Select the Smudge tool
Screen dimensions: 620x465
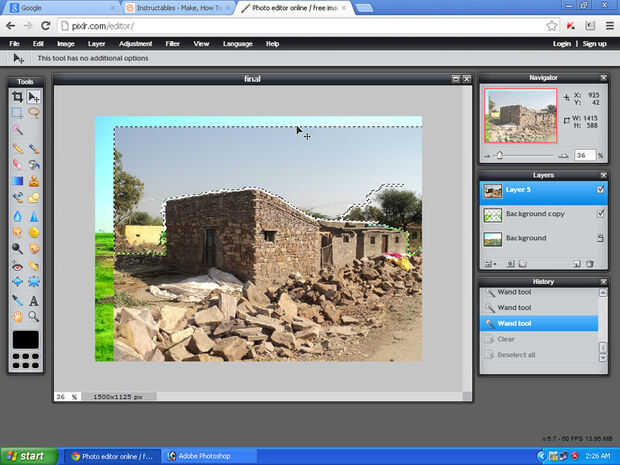pos(17,232)
